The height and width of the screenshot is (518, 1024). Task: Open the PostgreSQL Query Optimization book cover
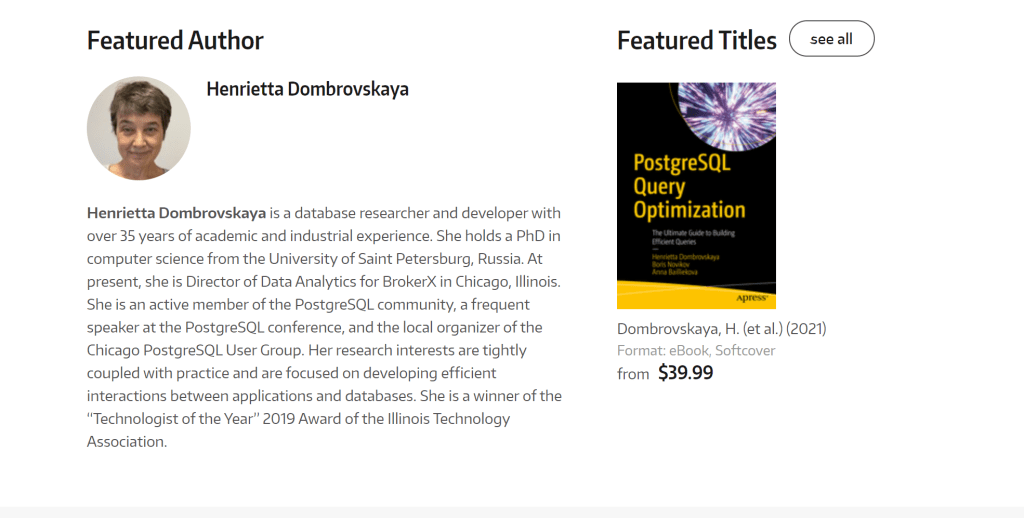pyautogui.click(x=696, y=195)
